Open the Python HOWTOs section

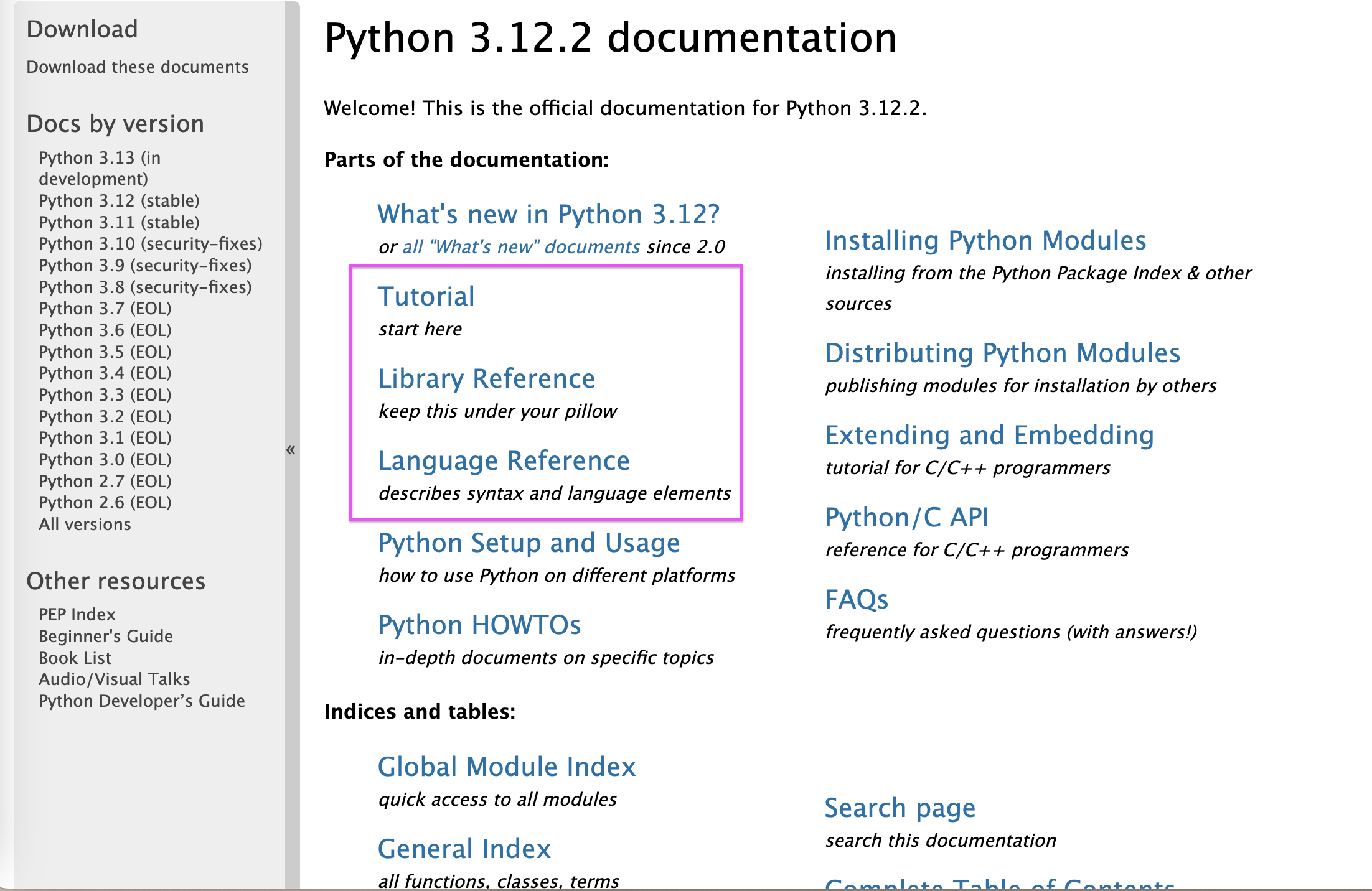(x=479, y=625)
